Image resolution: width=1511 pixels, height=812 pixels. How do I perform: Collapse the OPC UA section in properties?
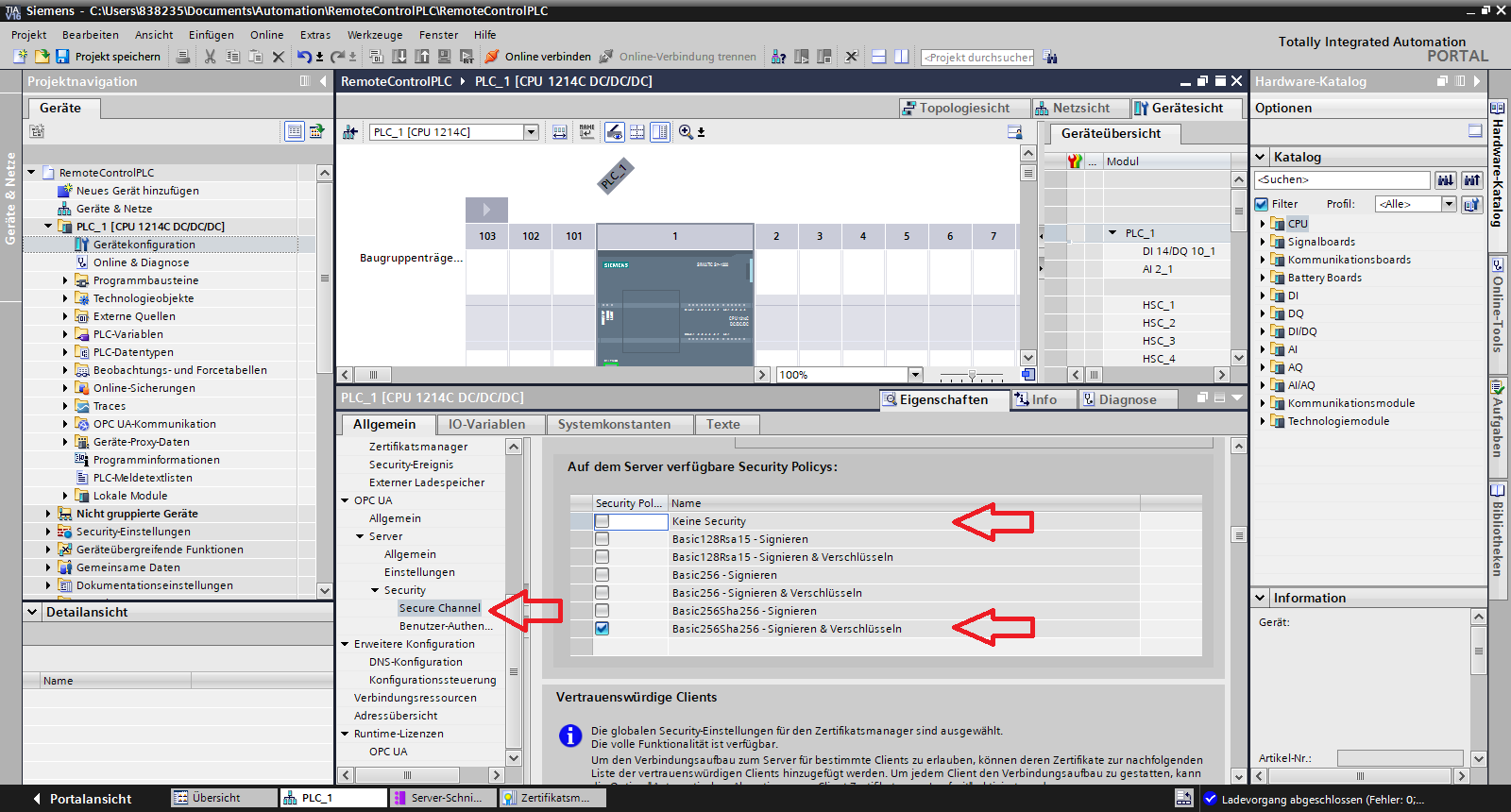pyautogui.click(x=345, y=500)
